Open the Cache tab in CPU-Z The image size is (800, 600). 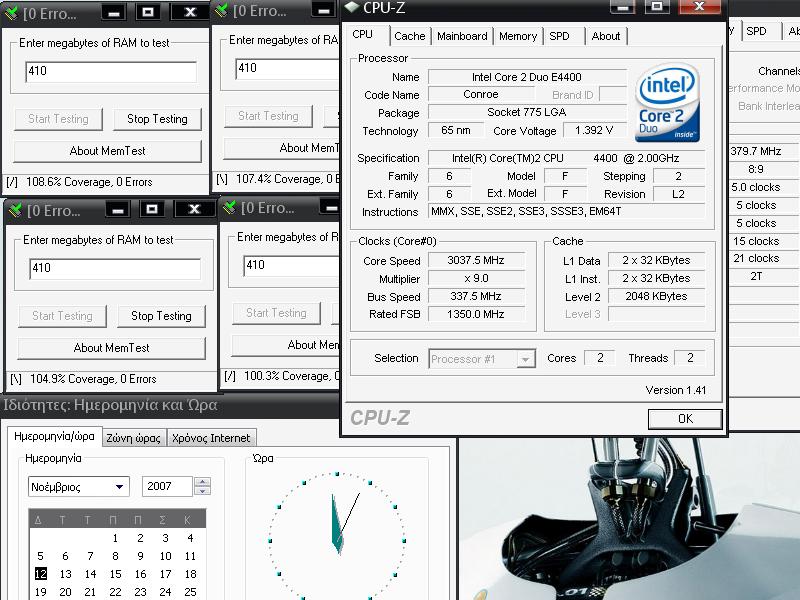click(410, 36)
